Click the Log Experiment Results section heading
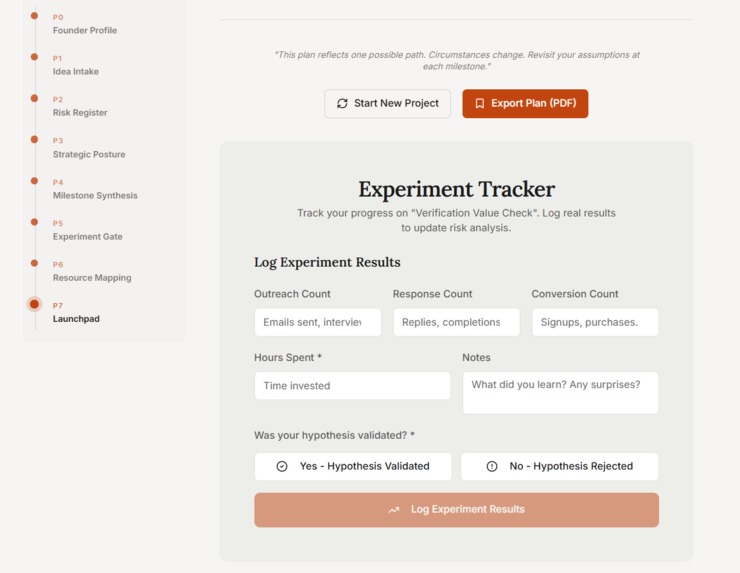 tap(327, 262)
